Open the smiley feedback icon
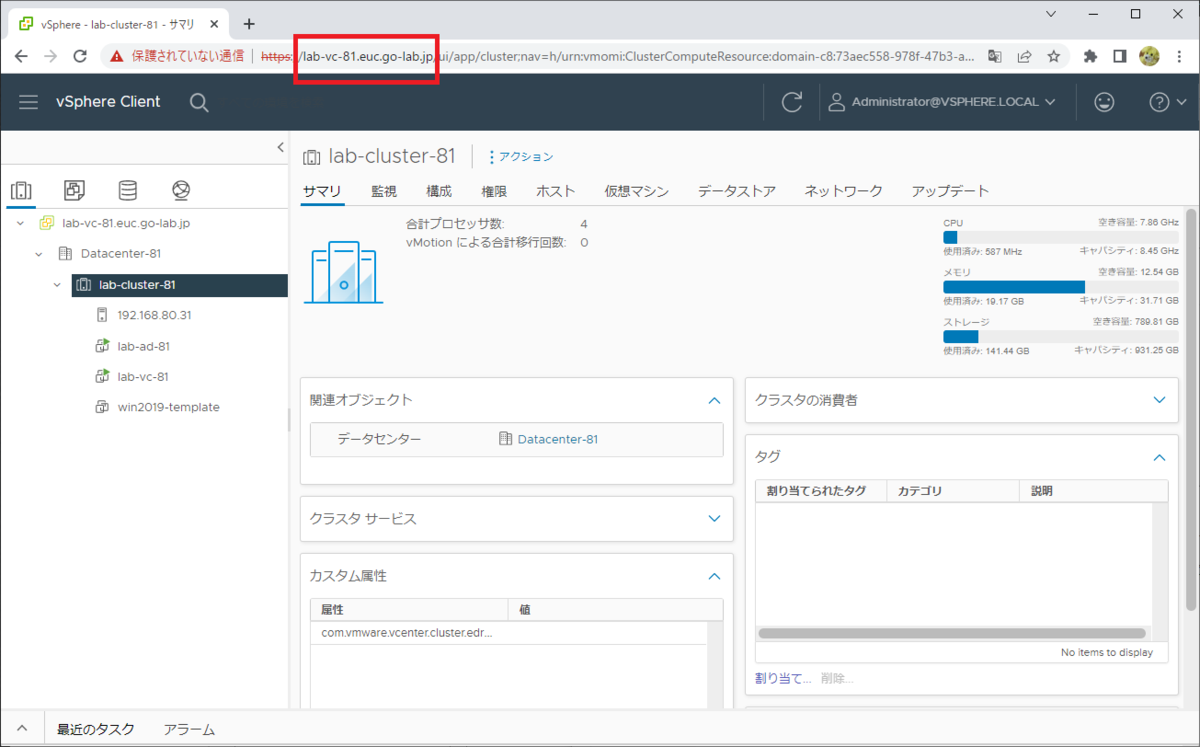 1104,102
